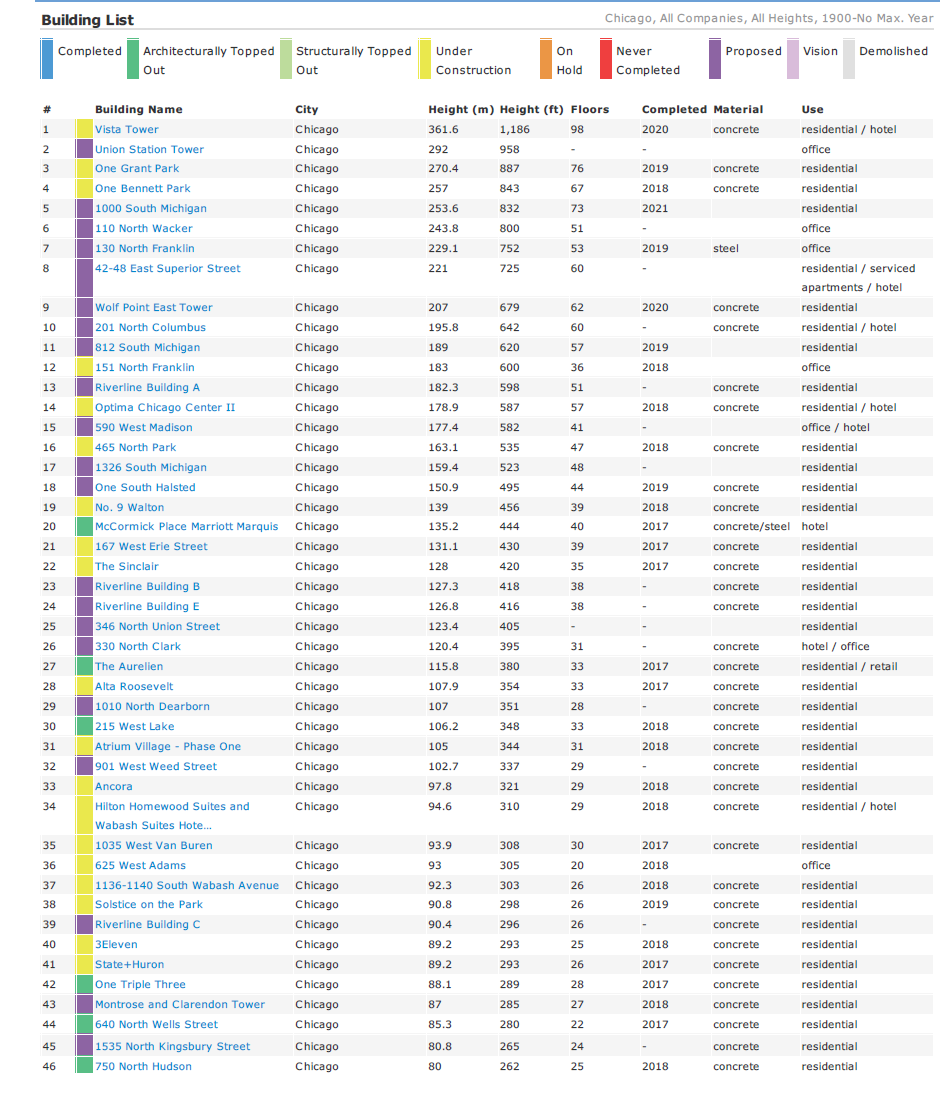Screen dimensions: 944x1101
Task: Sort by Use column header
Action: click(x=813, y=110)
